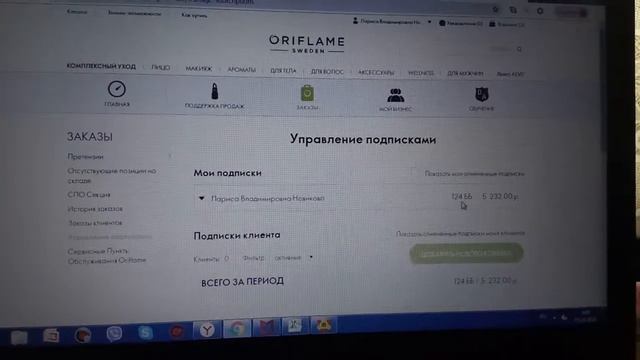Open the Заказы green bag icon
Screen dimensions: 640x360
coord(307,93)
